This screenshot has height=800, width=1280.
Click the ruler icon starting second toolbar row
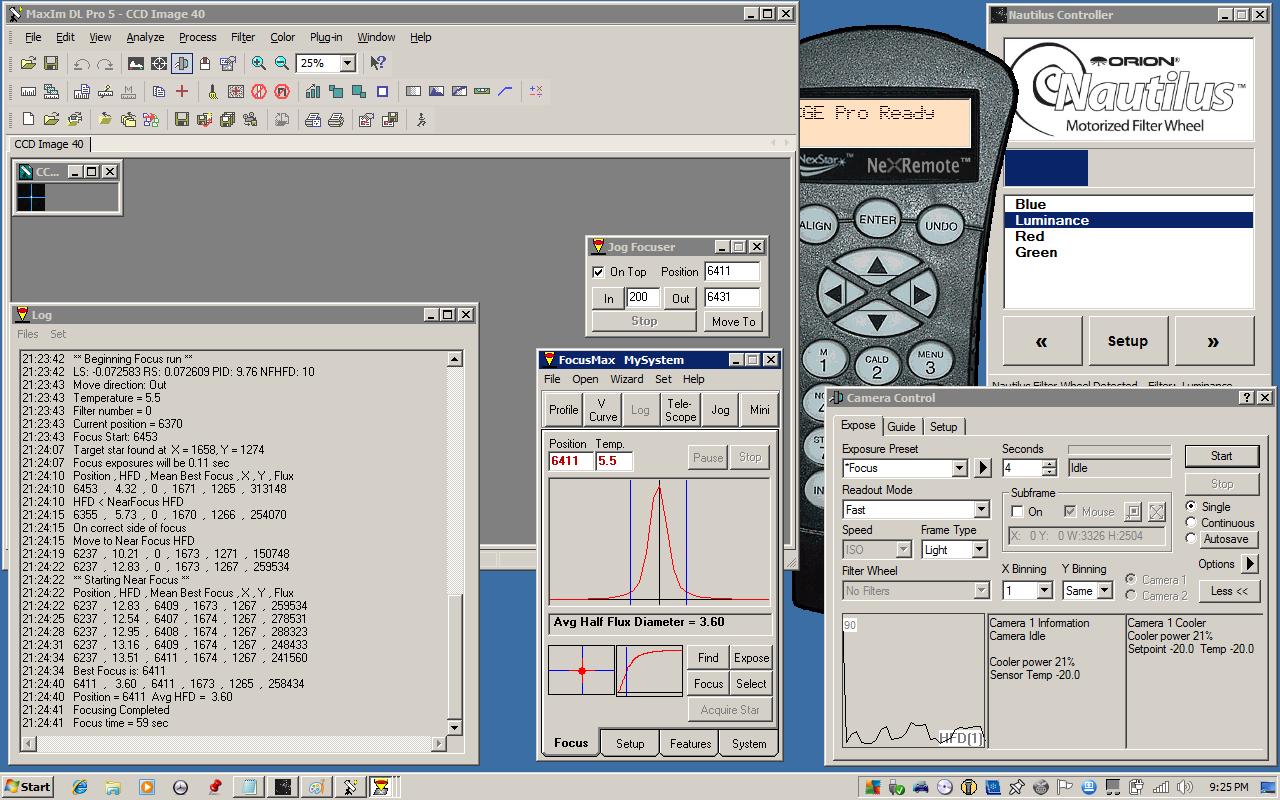tap(28, 91)
